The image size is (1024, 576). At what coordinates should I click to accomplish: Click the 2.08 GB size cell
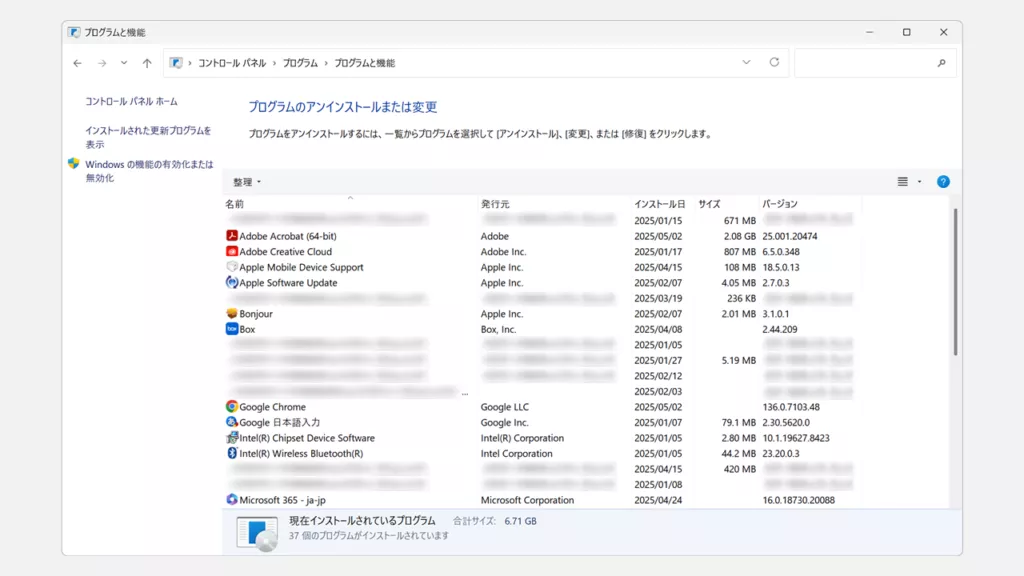tap(739, 236)
